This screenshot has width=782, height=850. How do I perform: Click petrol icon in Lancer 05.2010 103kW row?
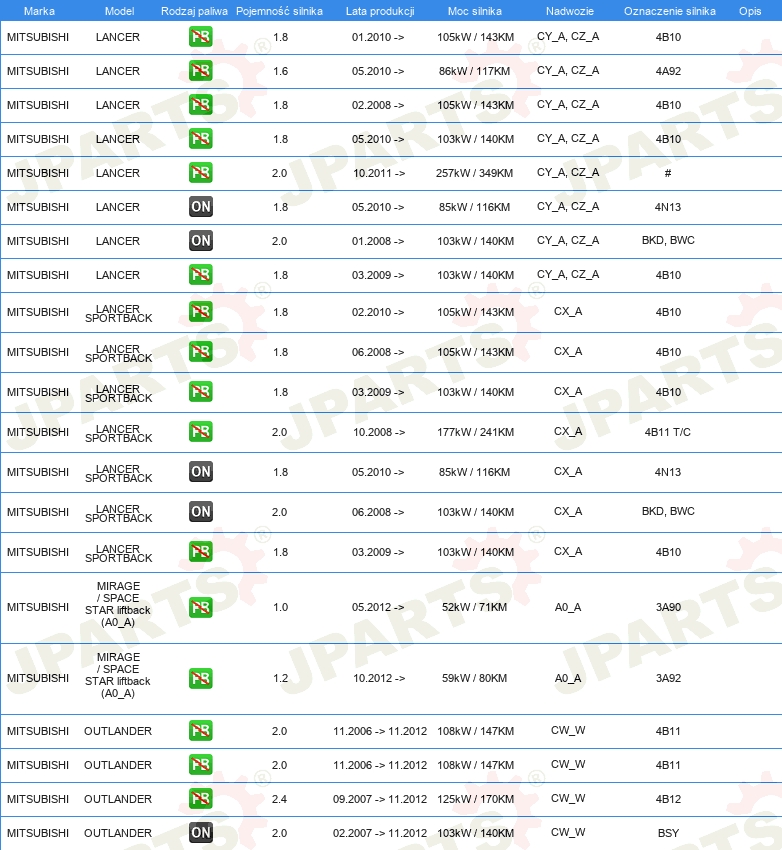point(201,139)
